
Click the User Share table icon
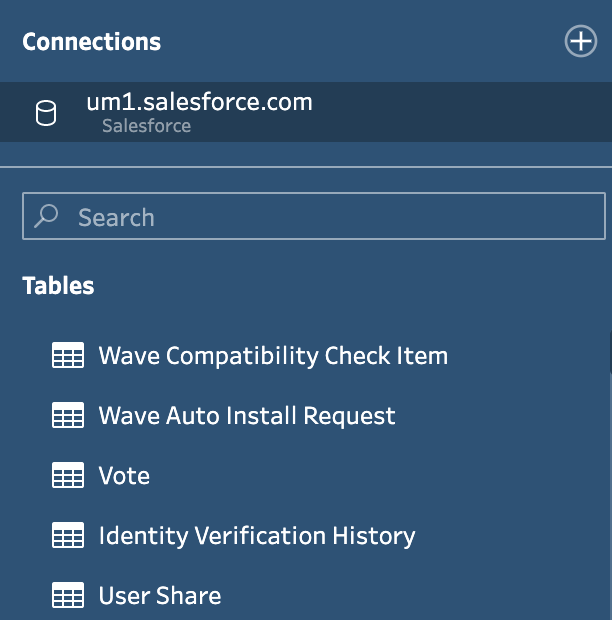68,595
